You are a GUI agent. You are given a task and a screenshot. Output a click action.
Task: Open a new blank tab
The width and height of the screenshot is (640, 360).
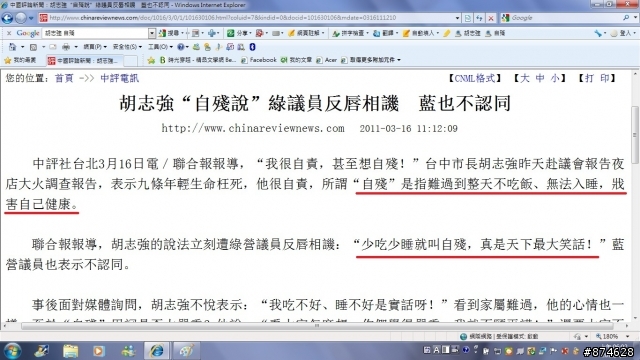130,61
